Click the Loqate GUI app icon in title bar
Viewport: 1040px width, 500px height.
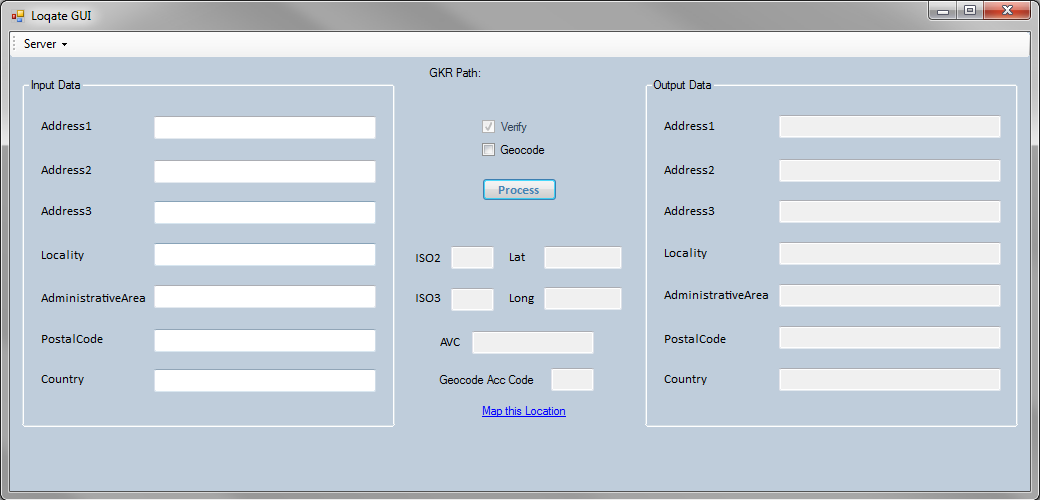[x=17, y=15]
